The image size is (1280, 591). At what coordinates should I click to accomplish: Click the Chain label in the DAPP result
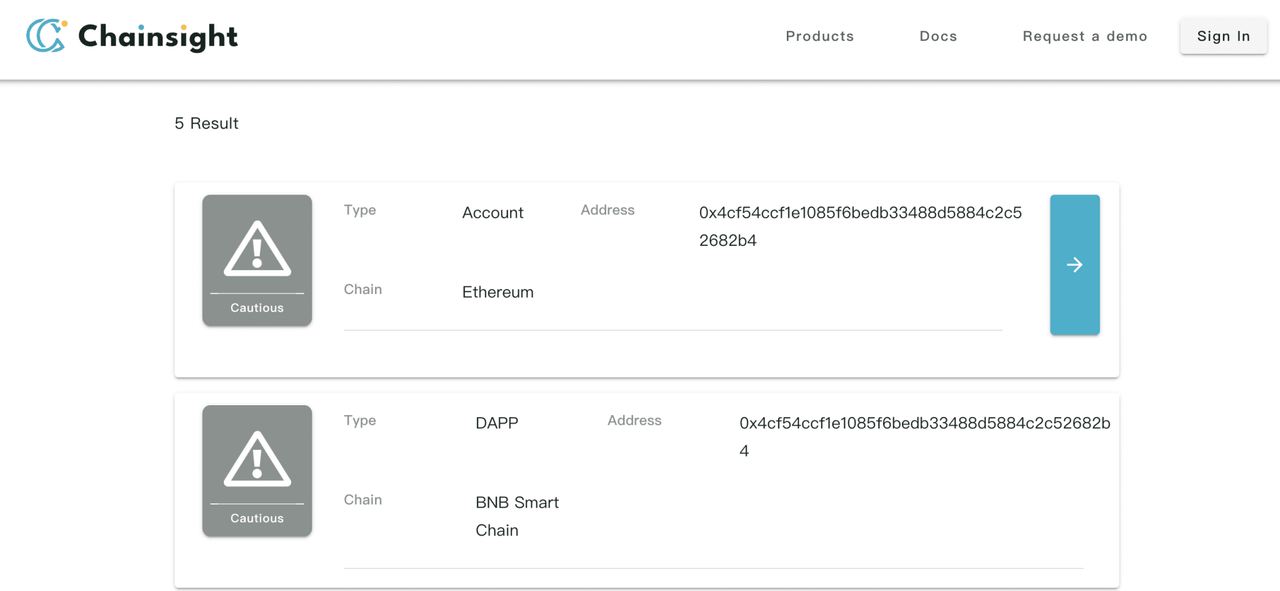362,500
